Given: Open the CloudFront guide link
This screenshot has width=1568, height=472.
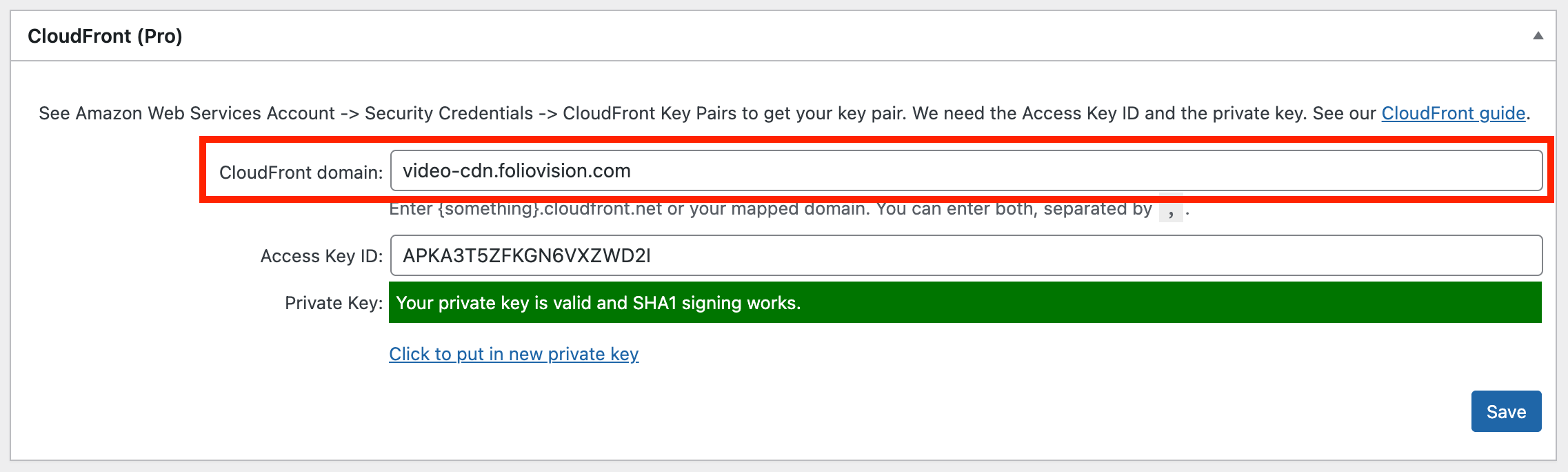Looking at the screenshot, I should pos(1453,113).
